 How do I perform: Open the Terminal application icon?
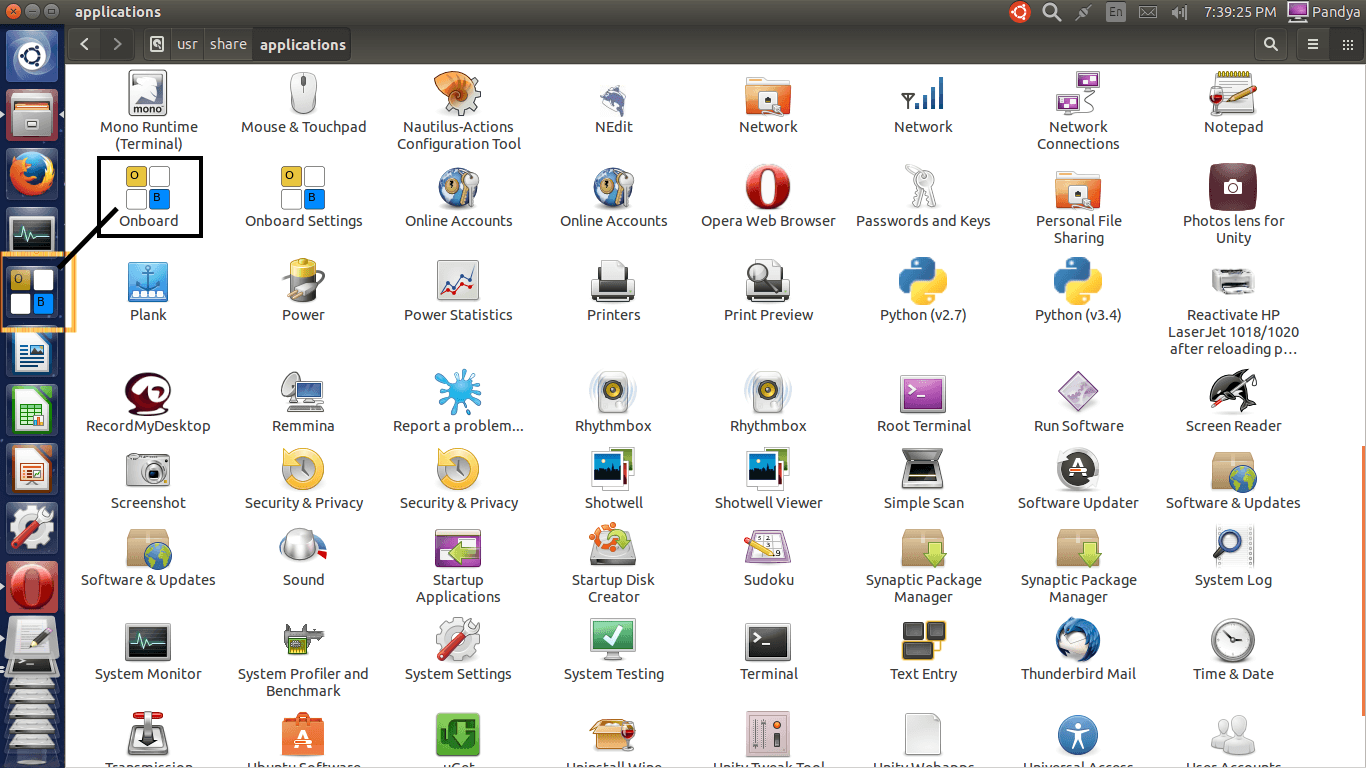768,642
